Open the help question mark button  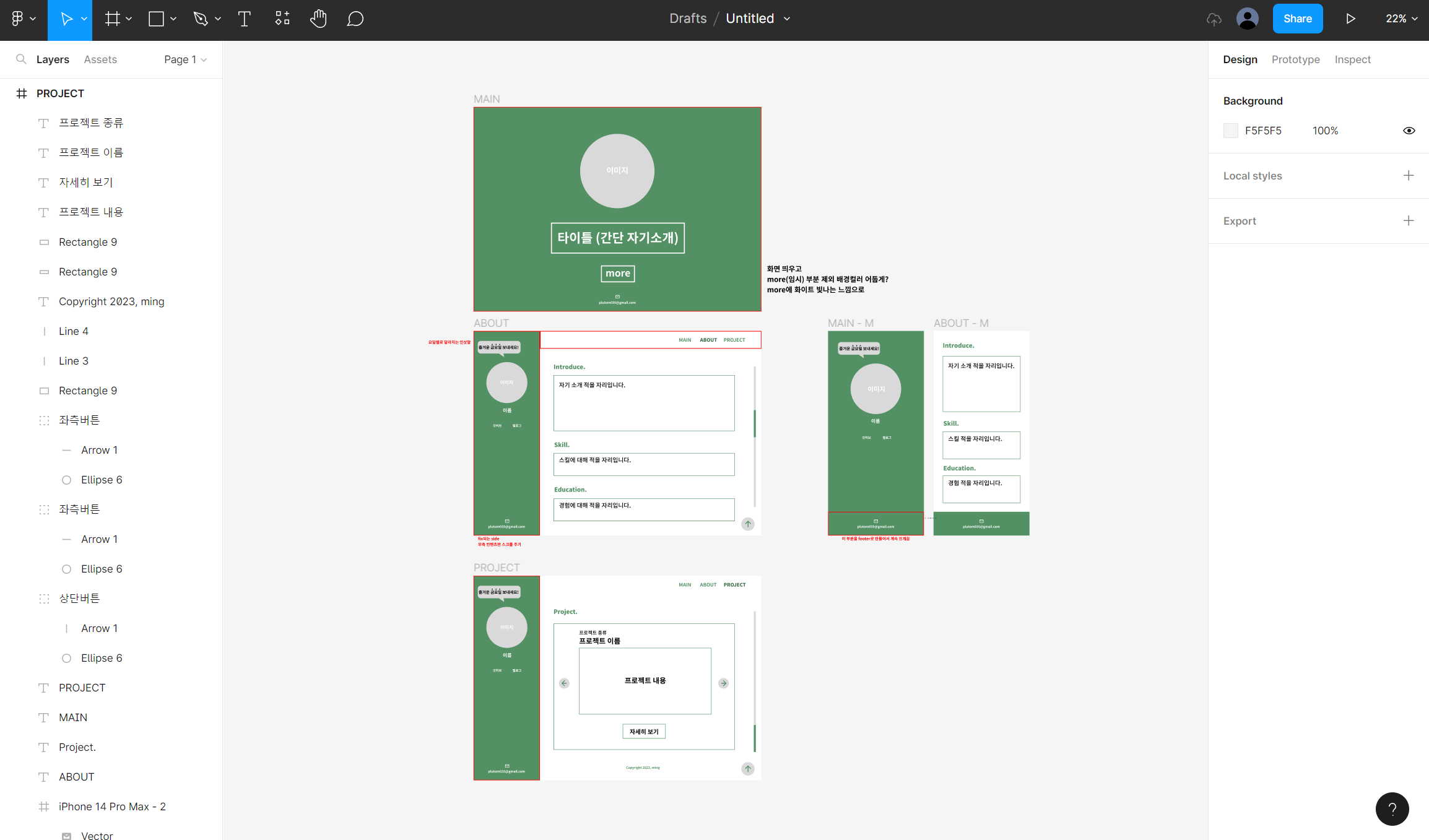pyautogui.click(x=1392, y=808)
